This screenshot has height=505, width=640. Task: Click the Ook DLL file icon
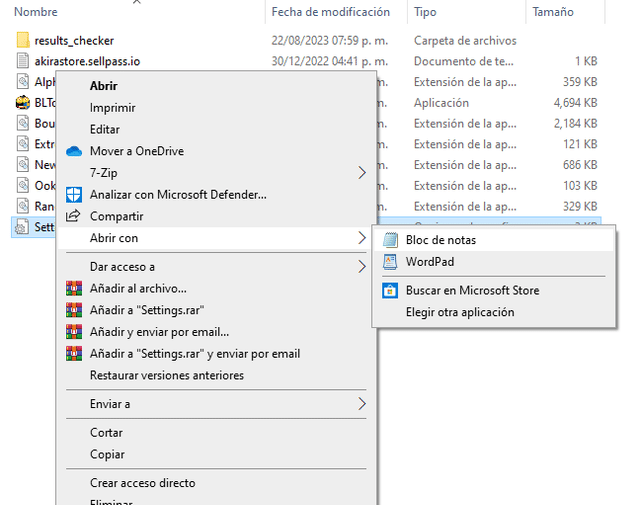click(x=23, y=186)
